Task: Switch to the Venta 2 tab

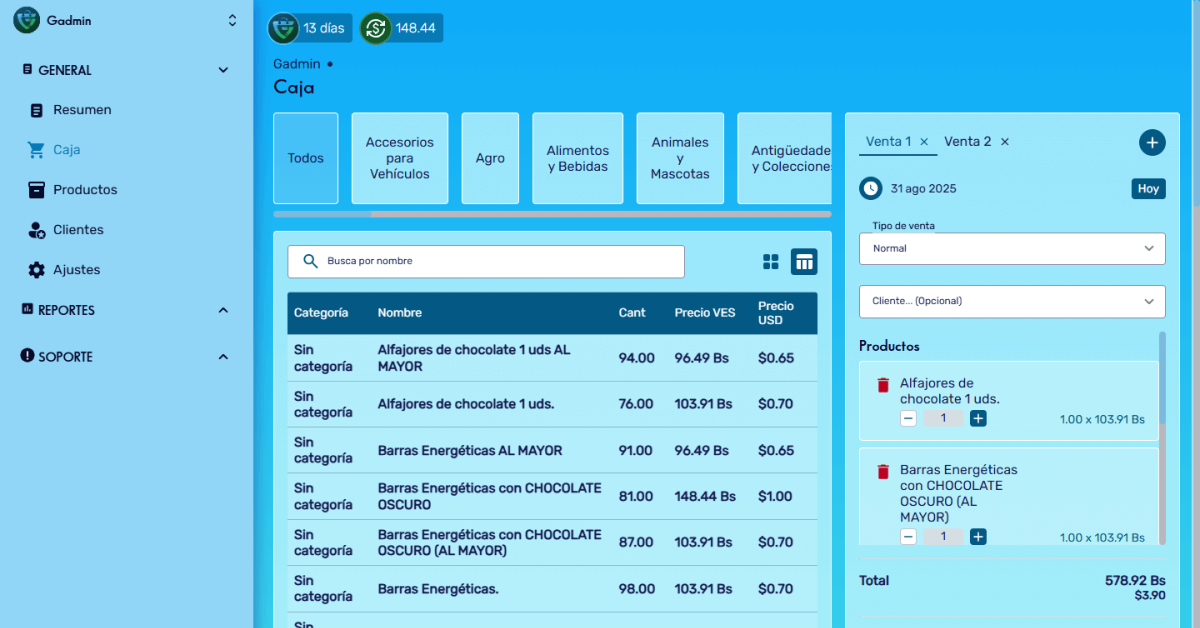Action: coord(967,142)
